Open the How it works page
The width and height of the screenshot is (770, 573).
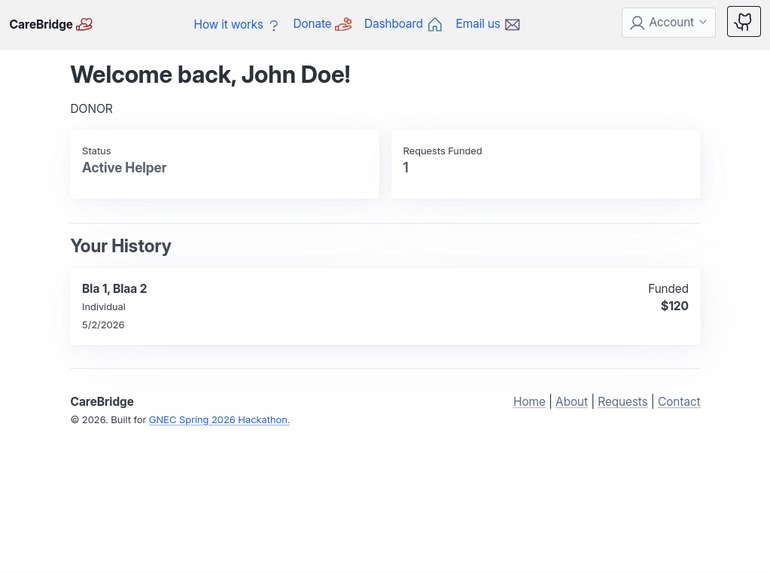(x=228, y=25)
